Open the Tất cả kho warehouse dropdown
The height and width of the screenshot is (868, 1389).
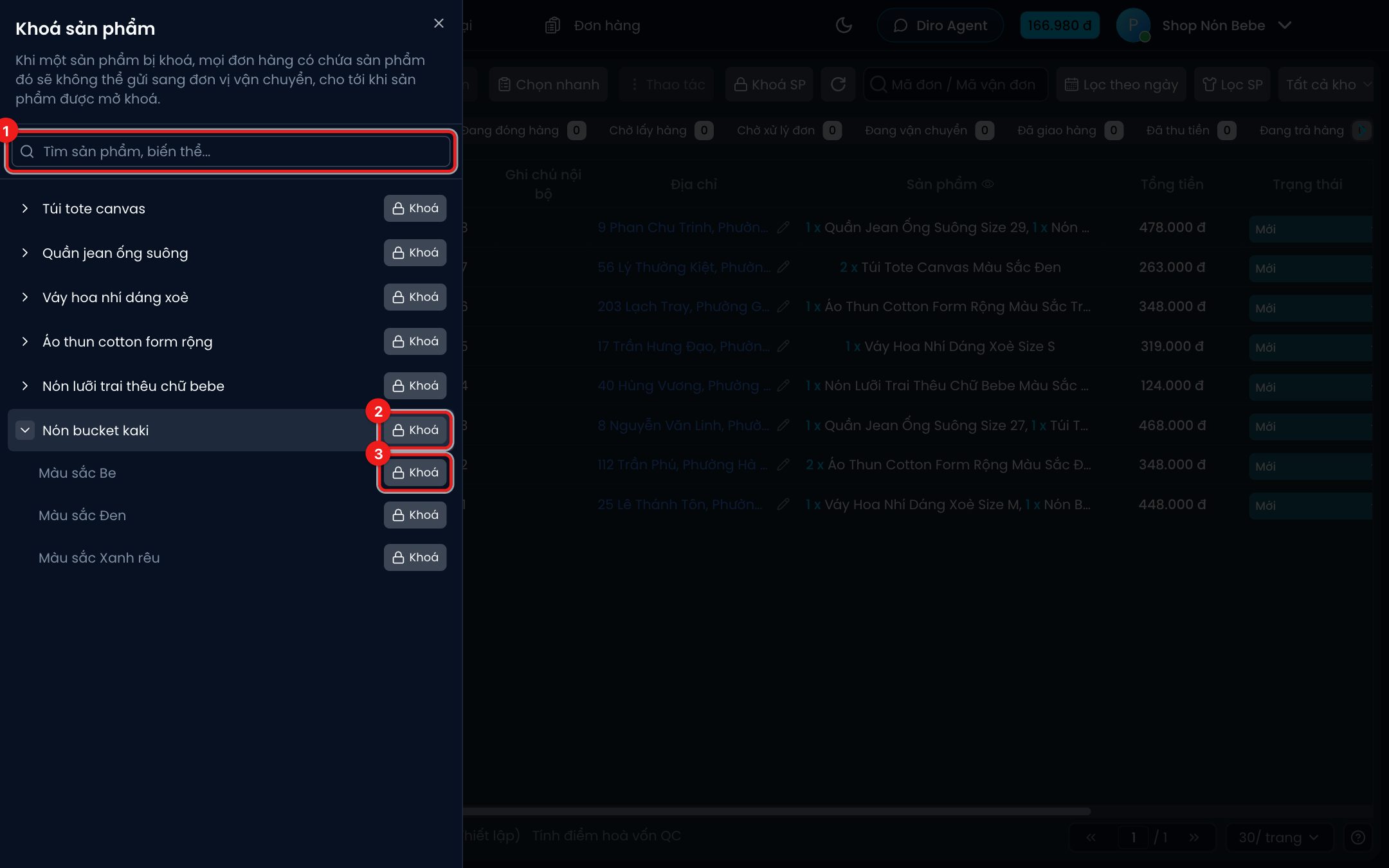point(1326,84)
